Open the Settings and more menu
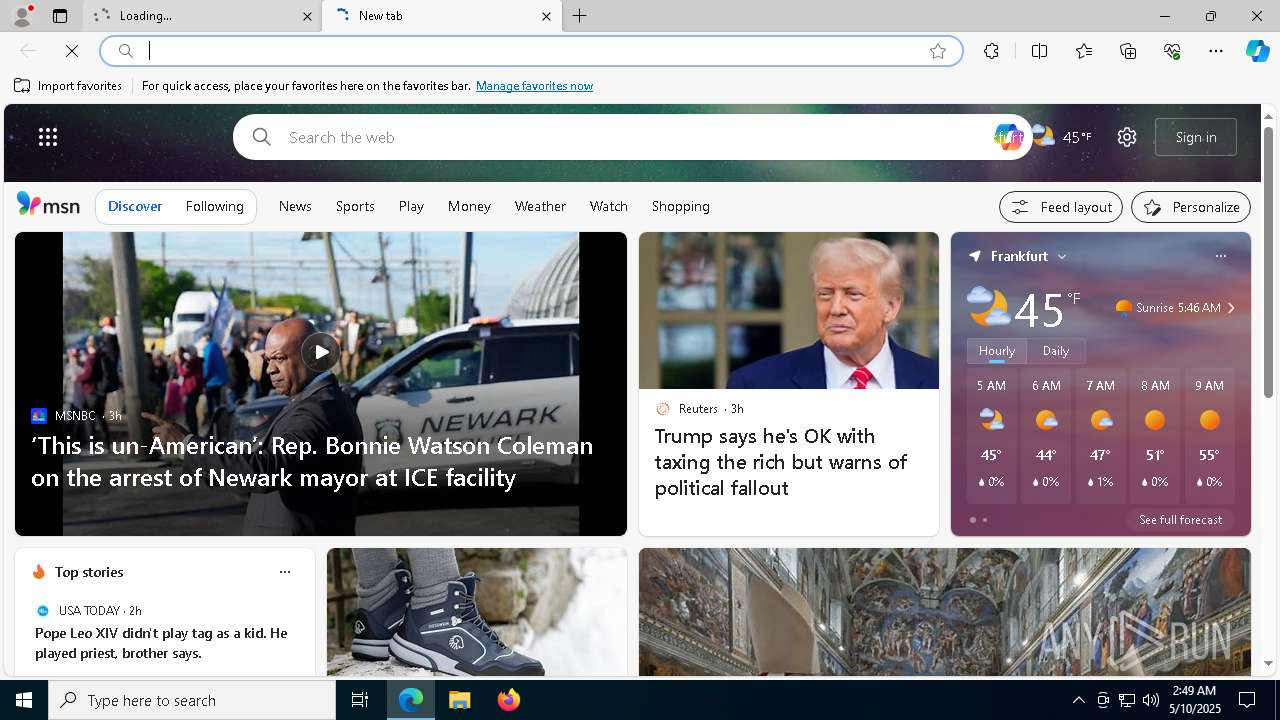Image resolution: width=1280 pixels, height=720 pixels. [x=1216, y=51]
